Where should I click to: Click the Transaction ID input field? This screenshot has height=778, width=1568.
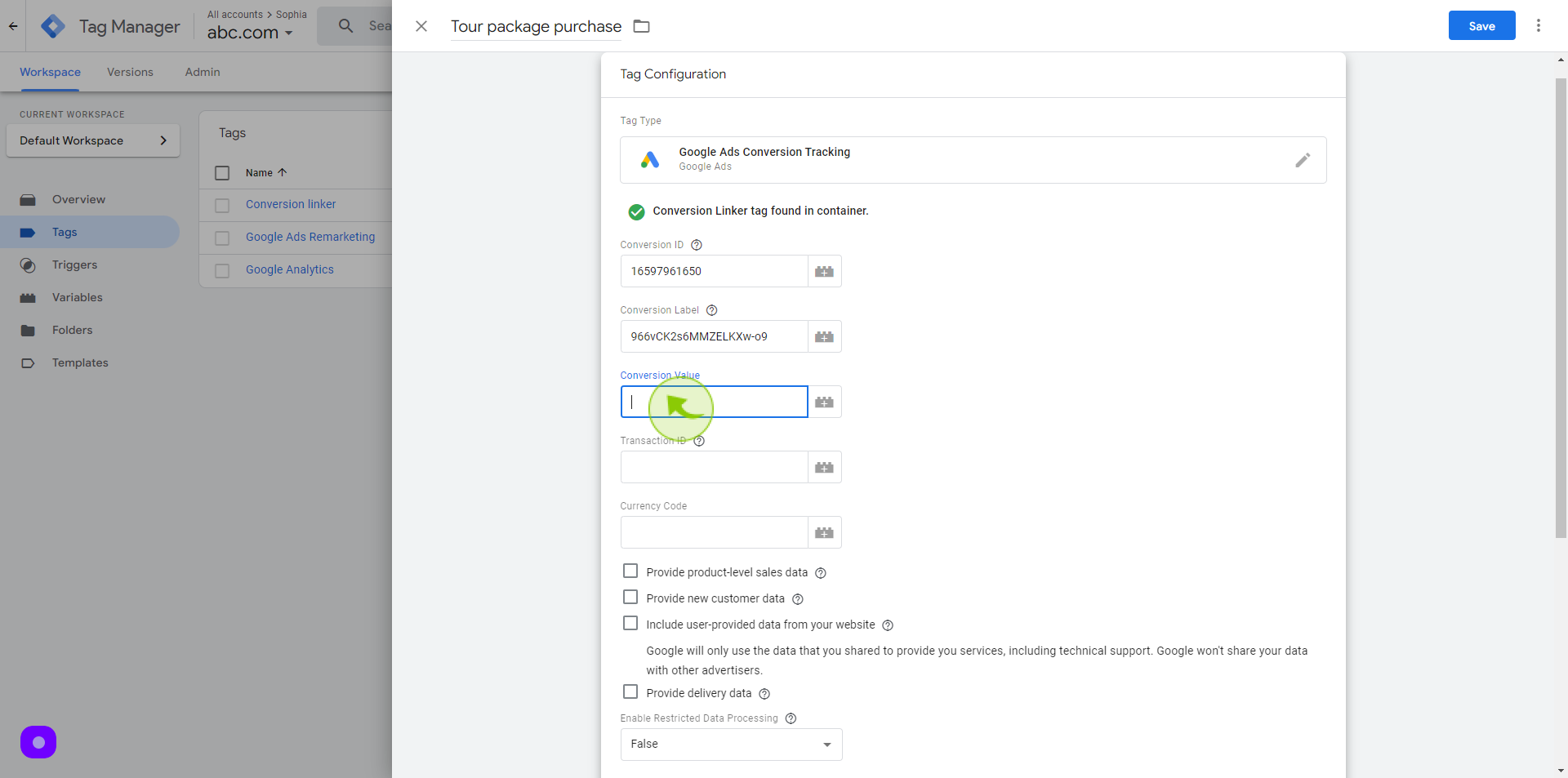coord(715,467)
